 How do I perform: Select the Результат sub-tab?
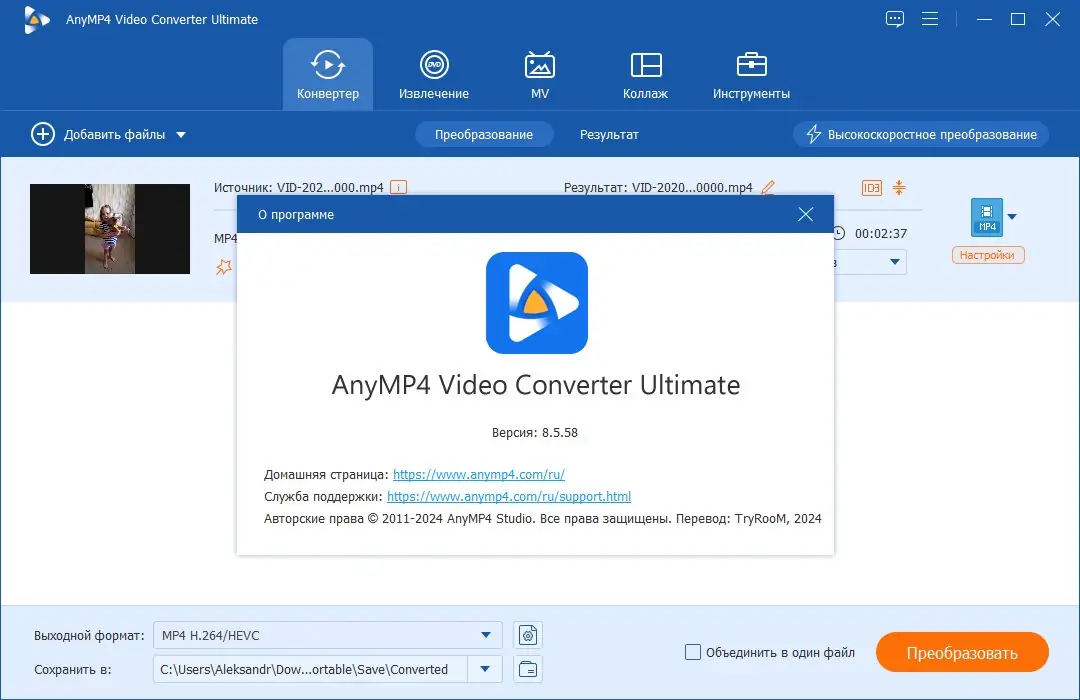(x=609, y=134)
